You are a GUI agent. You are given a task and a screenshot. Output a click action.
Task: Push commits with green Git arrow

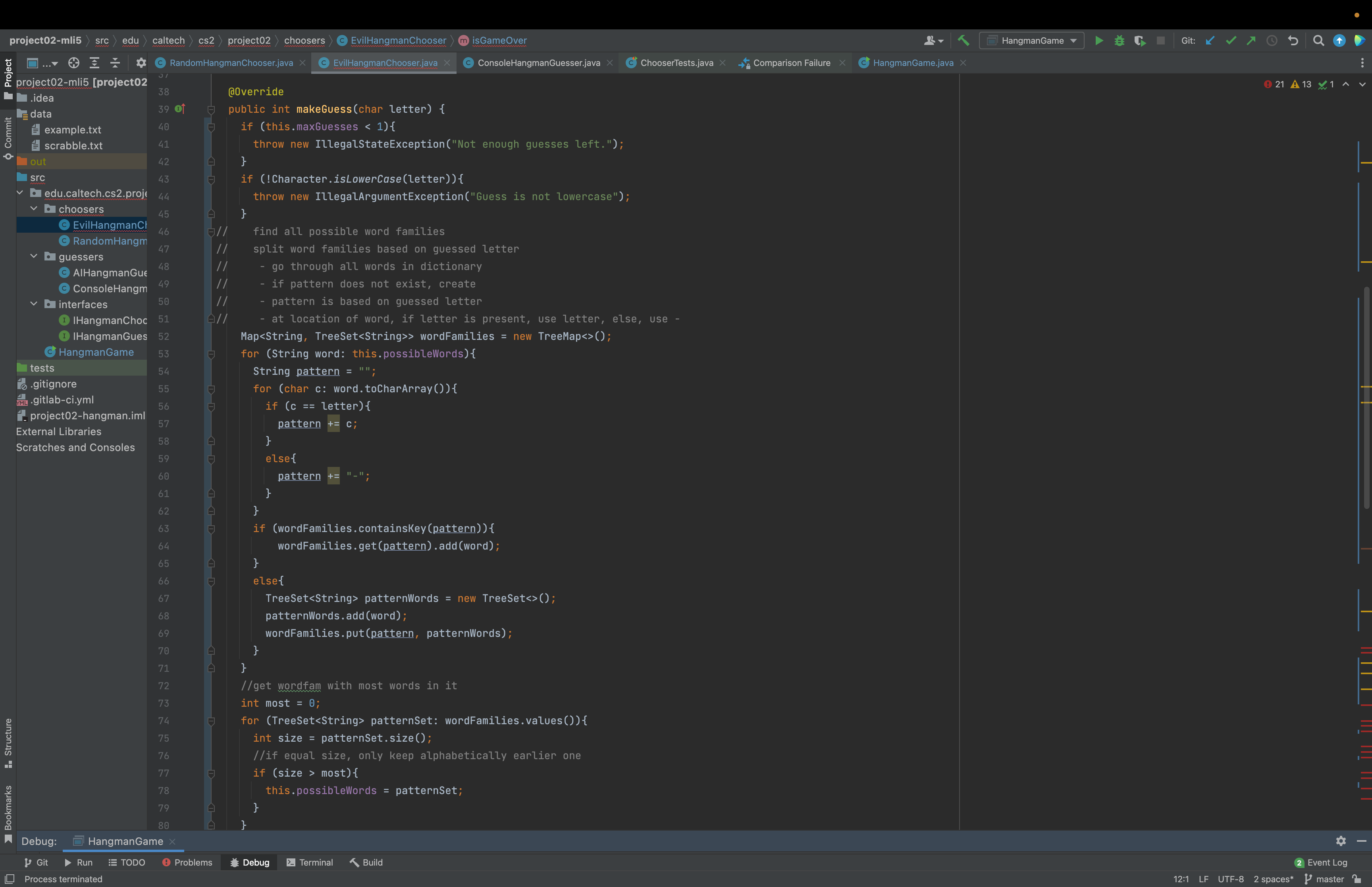pyautogui.click(x=1251, y=40)
